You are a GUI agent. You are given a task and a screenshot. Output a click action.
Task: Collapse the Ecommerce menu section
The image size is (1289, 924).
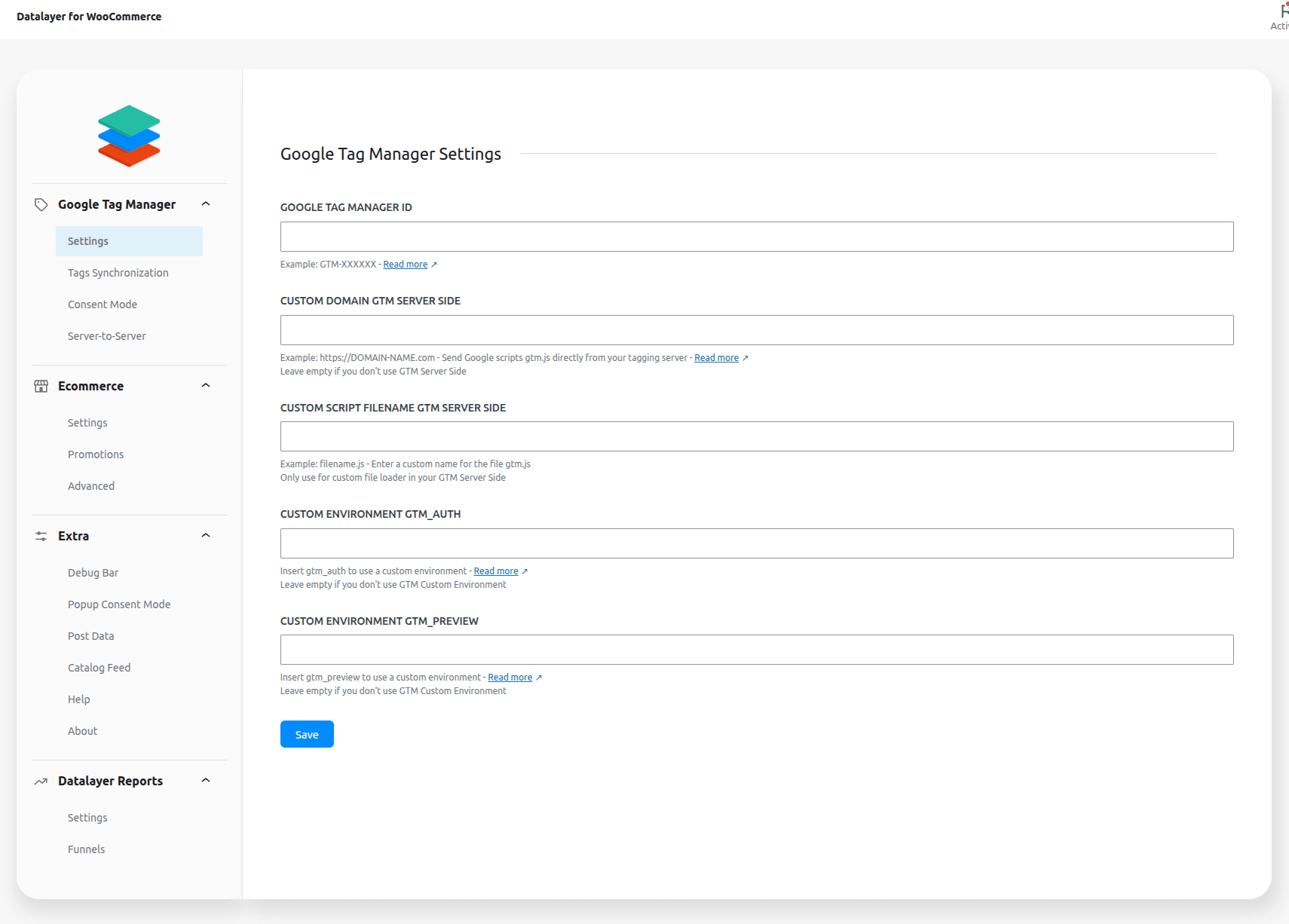[x=206, y=386]
